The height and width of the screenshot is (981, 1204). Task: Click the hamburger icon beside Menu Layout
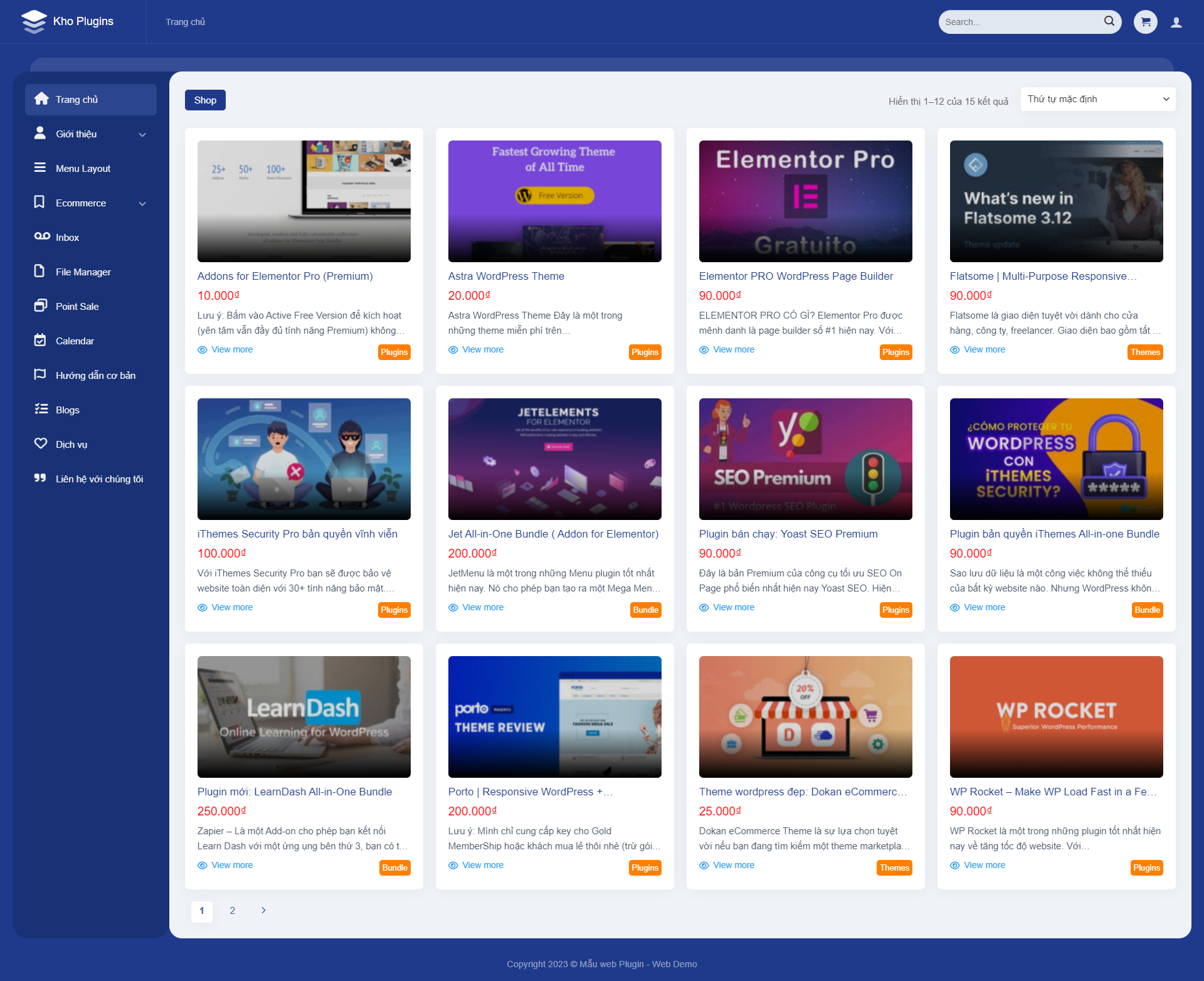point(40,167)
